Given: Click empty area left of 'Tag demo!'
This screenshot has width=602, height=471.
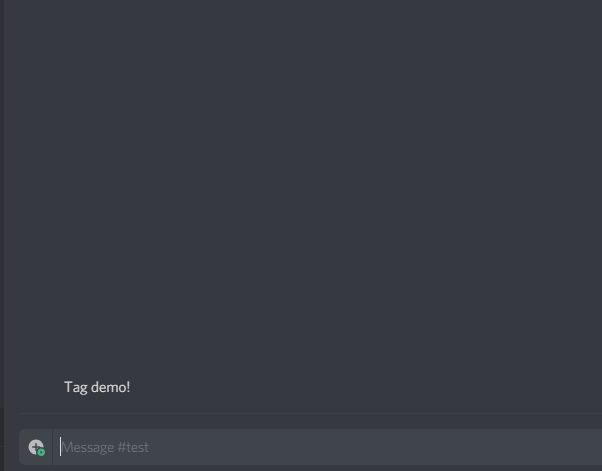Looking at the screenshot, I should click(x=35, y=387).
